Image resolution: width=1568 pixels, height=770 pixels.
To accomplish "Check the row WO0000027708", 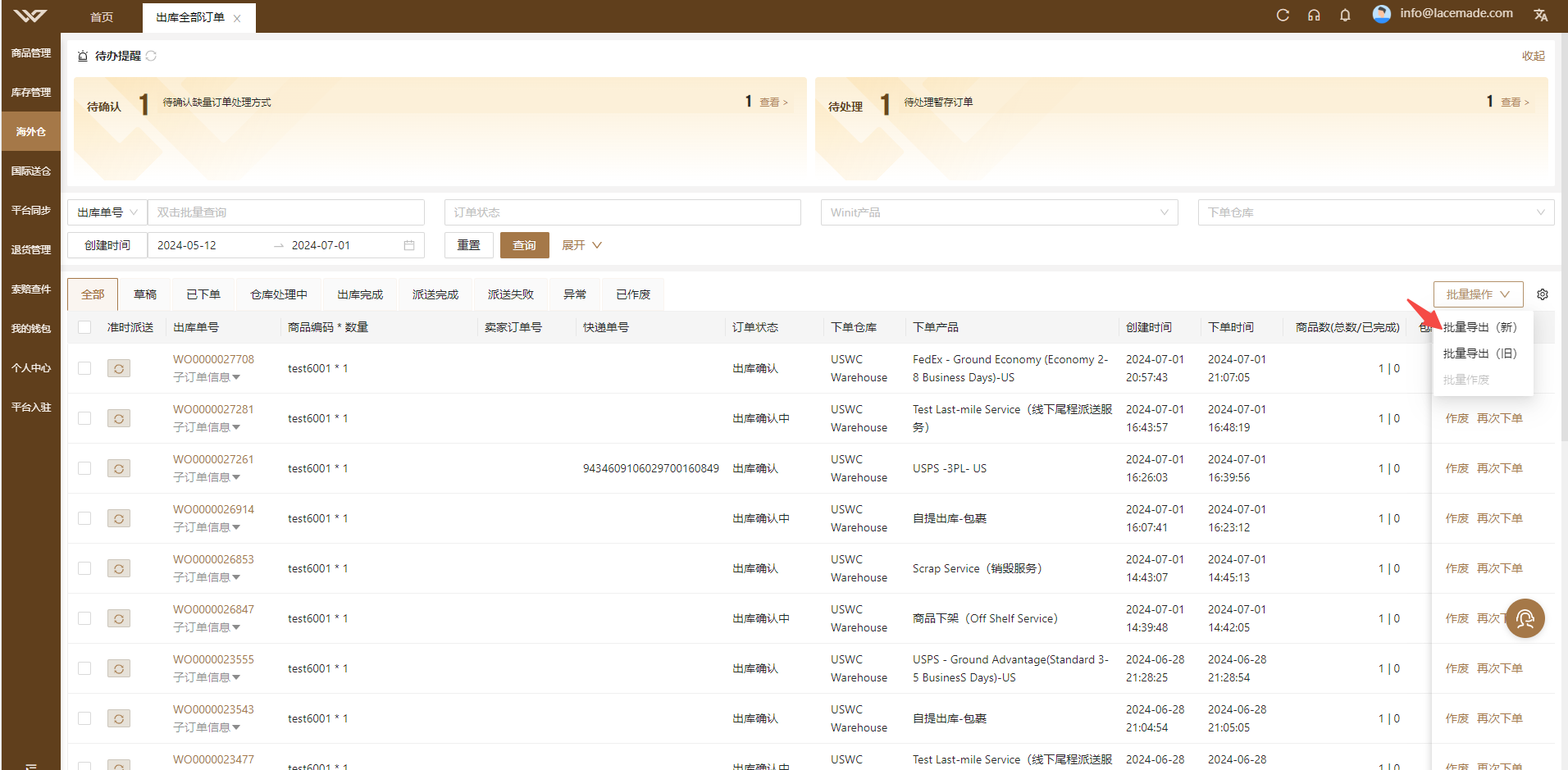I will (x=84, y=368).
